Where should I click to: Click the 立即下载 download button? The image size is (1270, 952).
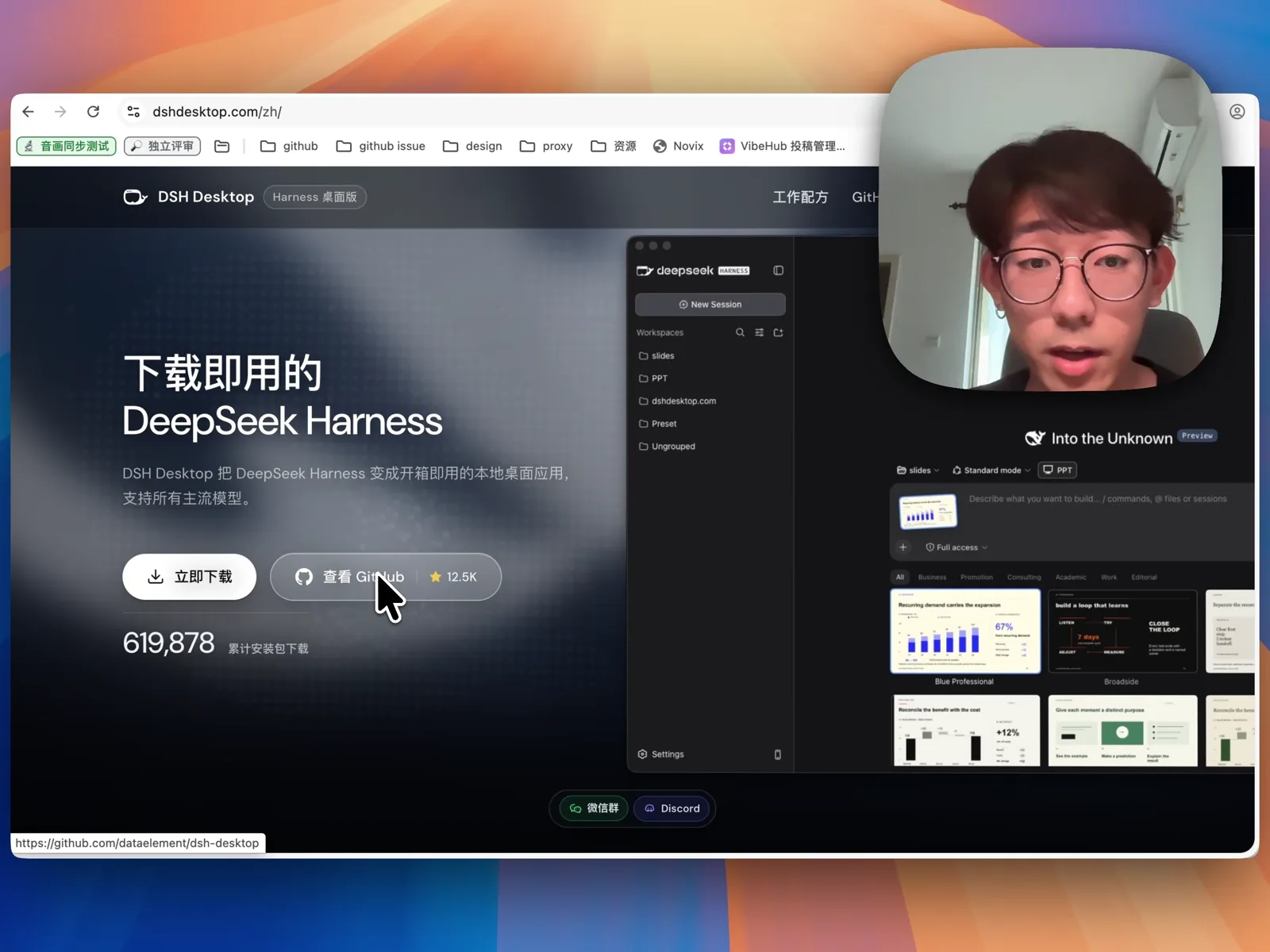pos(189,577)
